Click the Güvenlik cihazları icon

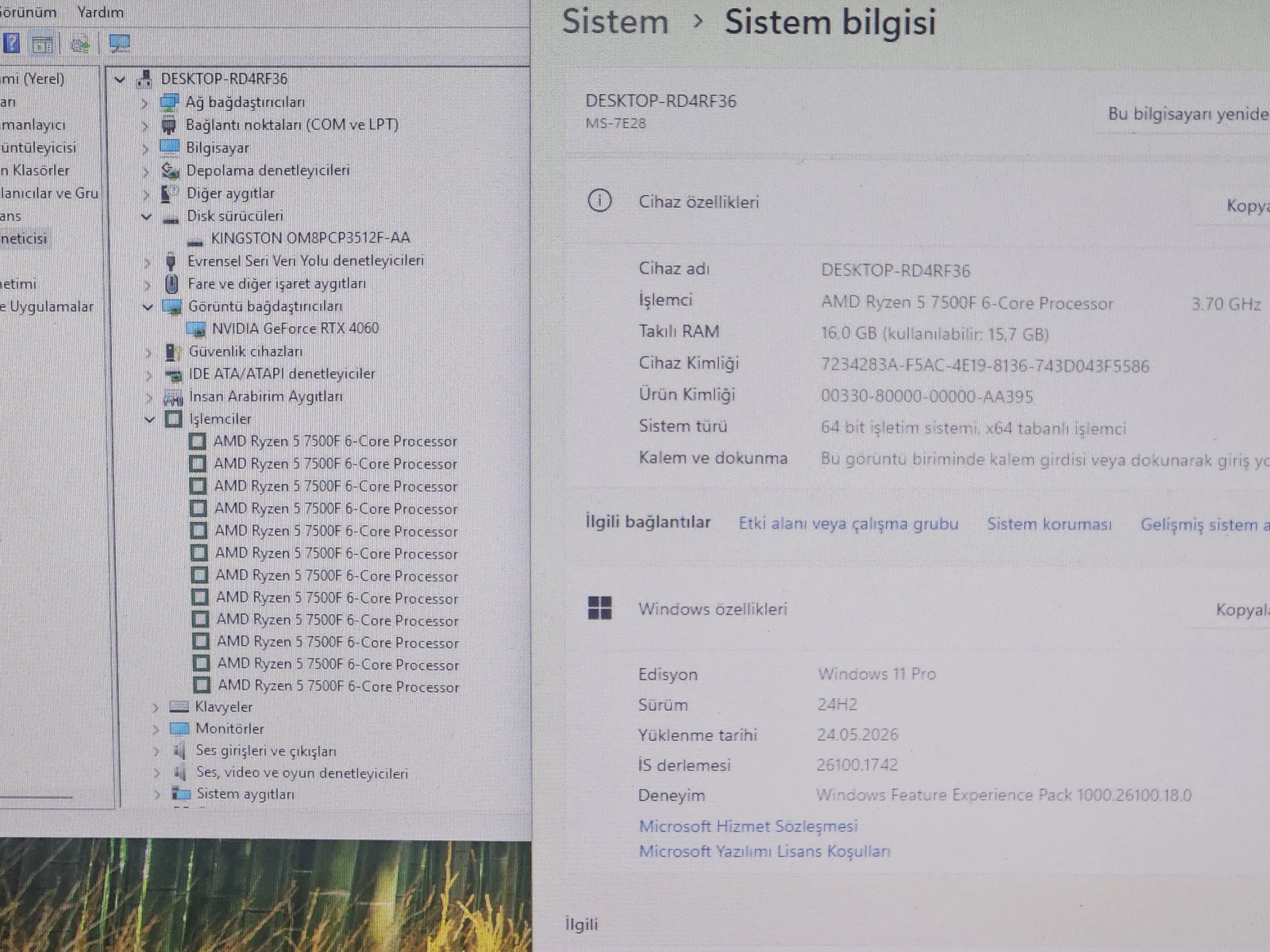pyautogui.click(x=173, y=351)
